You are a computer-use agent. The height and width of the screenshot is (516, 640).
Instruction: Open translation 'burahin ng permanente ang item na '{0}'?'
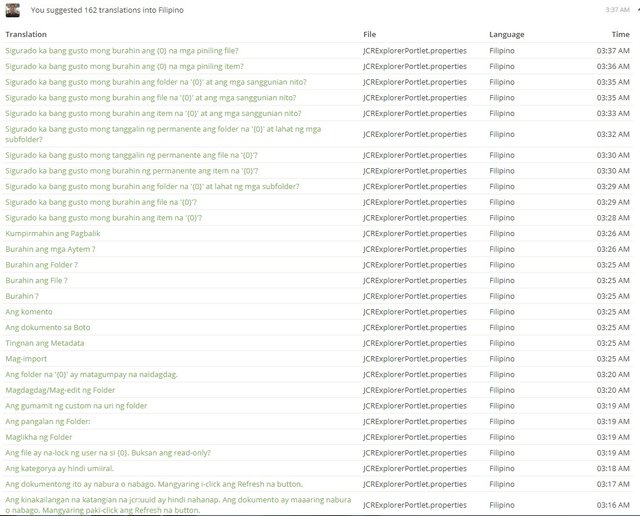click(x=132, y=171)
